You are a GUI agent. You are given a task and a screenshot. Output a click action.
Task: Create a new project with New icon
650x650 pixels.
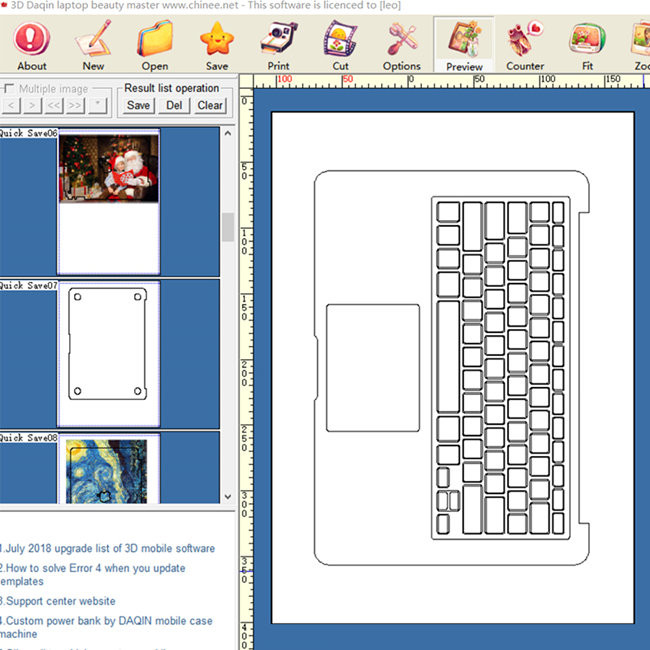click(x=93, y=45)
